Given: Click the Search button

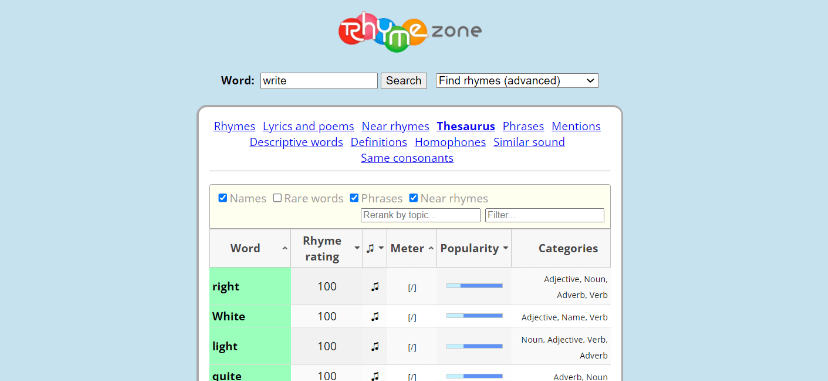Looking at the screenshot, I should [x=403, y=80].
